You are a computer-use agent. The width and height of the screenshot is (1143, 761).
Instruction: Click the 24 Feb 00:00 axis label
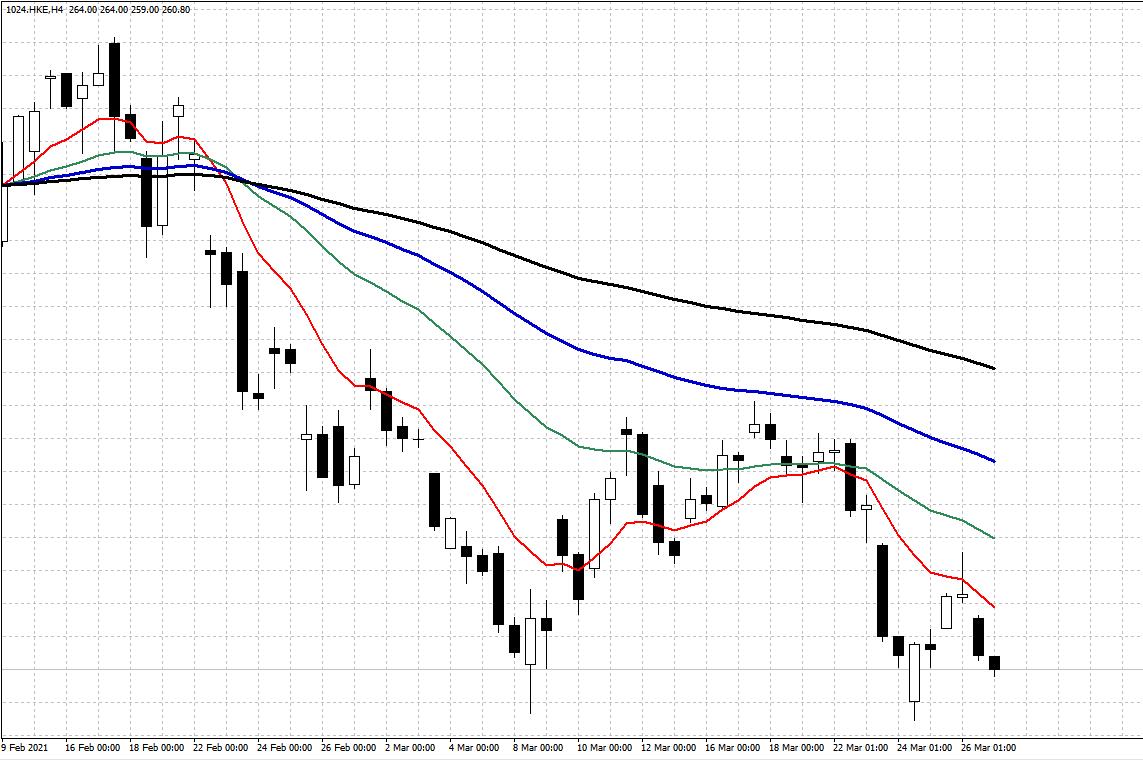tap(284, 747)
